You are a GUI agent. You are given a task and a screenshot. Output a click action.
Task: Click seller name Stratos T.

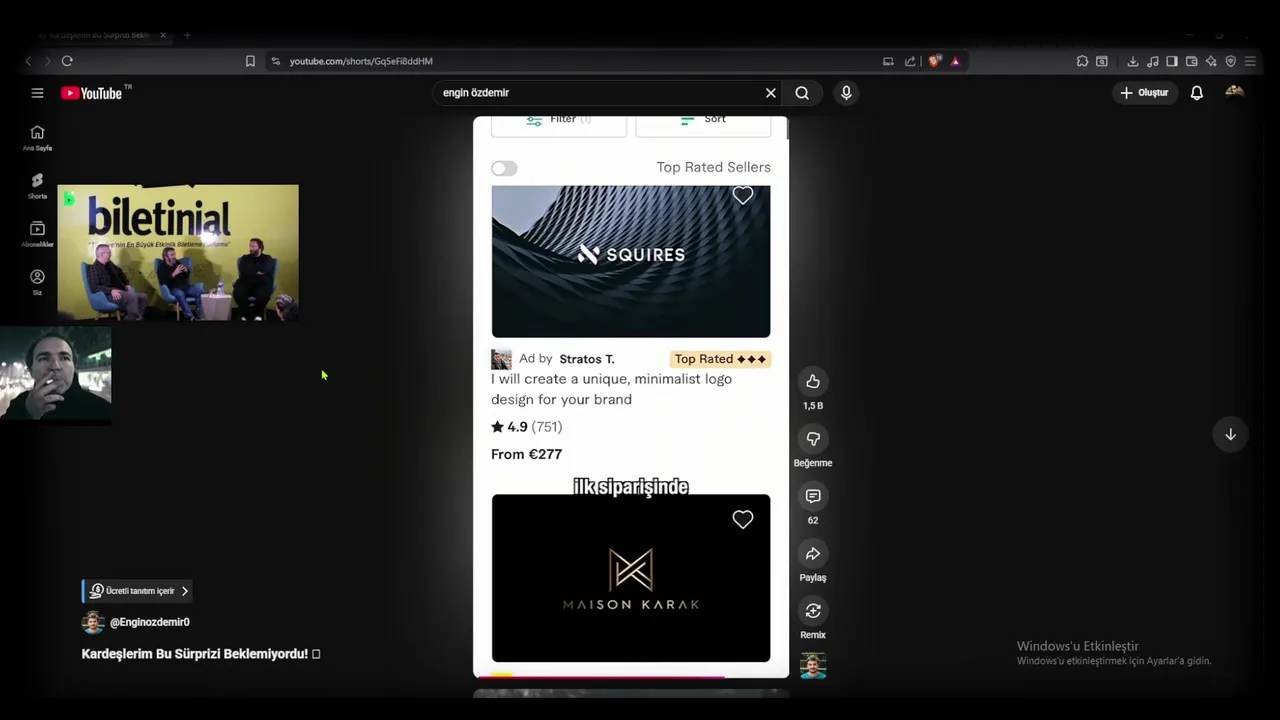click(587, 359)
